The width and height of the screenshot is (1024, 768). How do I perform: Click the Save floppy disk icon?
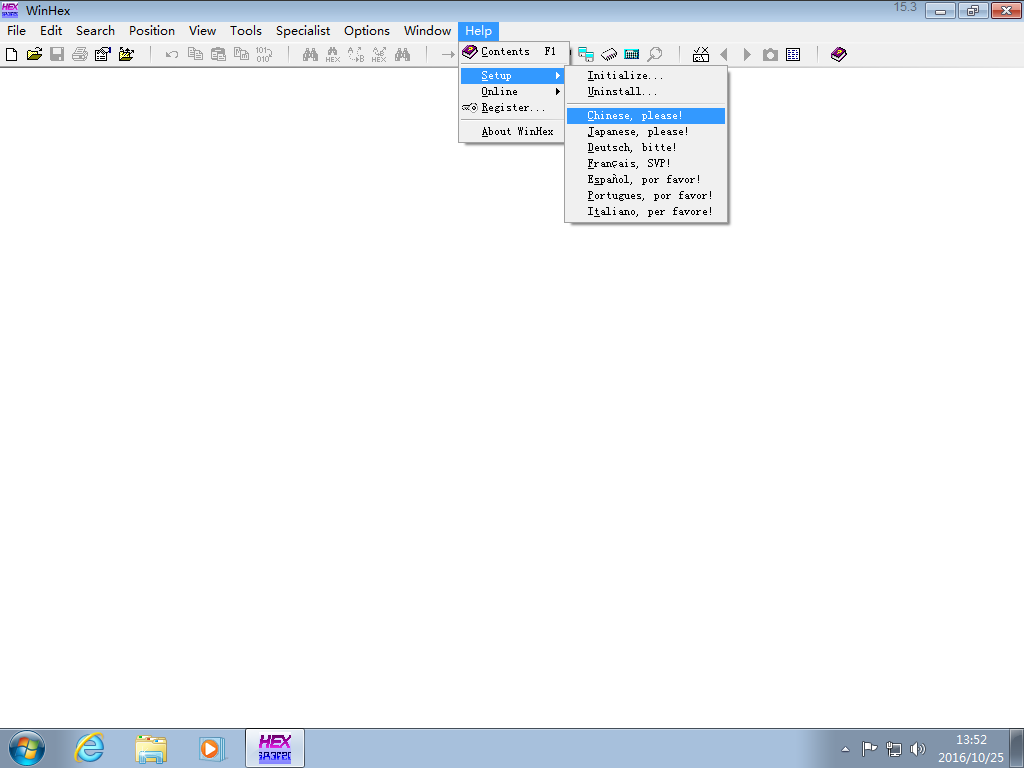(x=57, y=54)
